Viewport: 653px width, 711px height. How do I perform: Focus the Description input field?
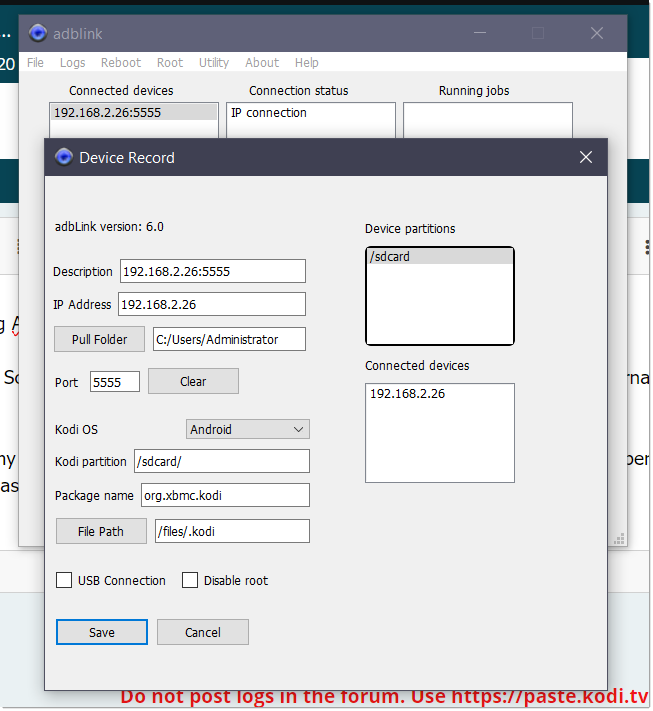point(213,271)
